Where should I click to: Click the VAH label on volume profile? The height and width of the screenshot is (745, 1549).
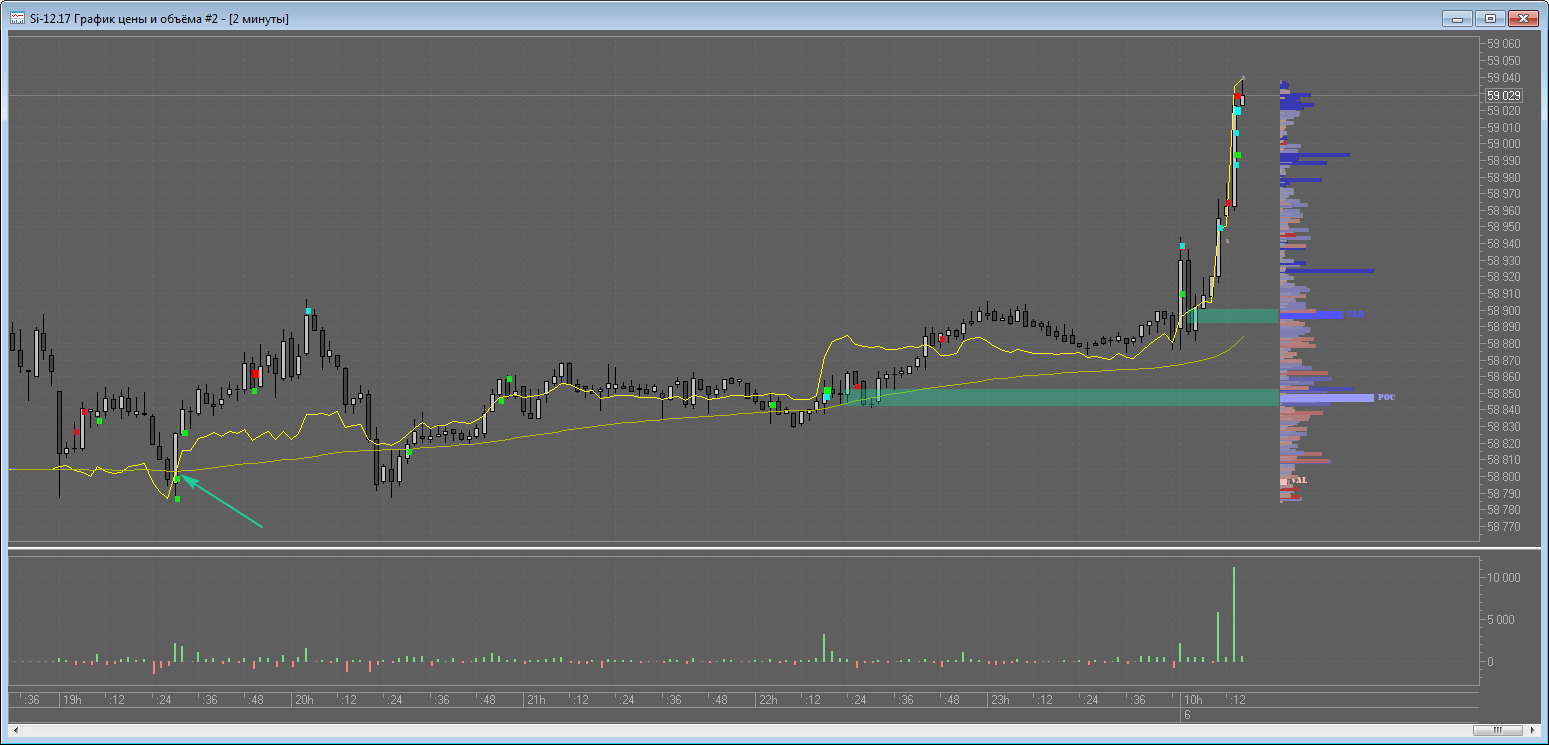pyautogui.click(x=1355, y=314)
